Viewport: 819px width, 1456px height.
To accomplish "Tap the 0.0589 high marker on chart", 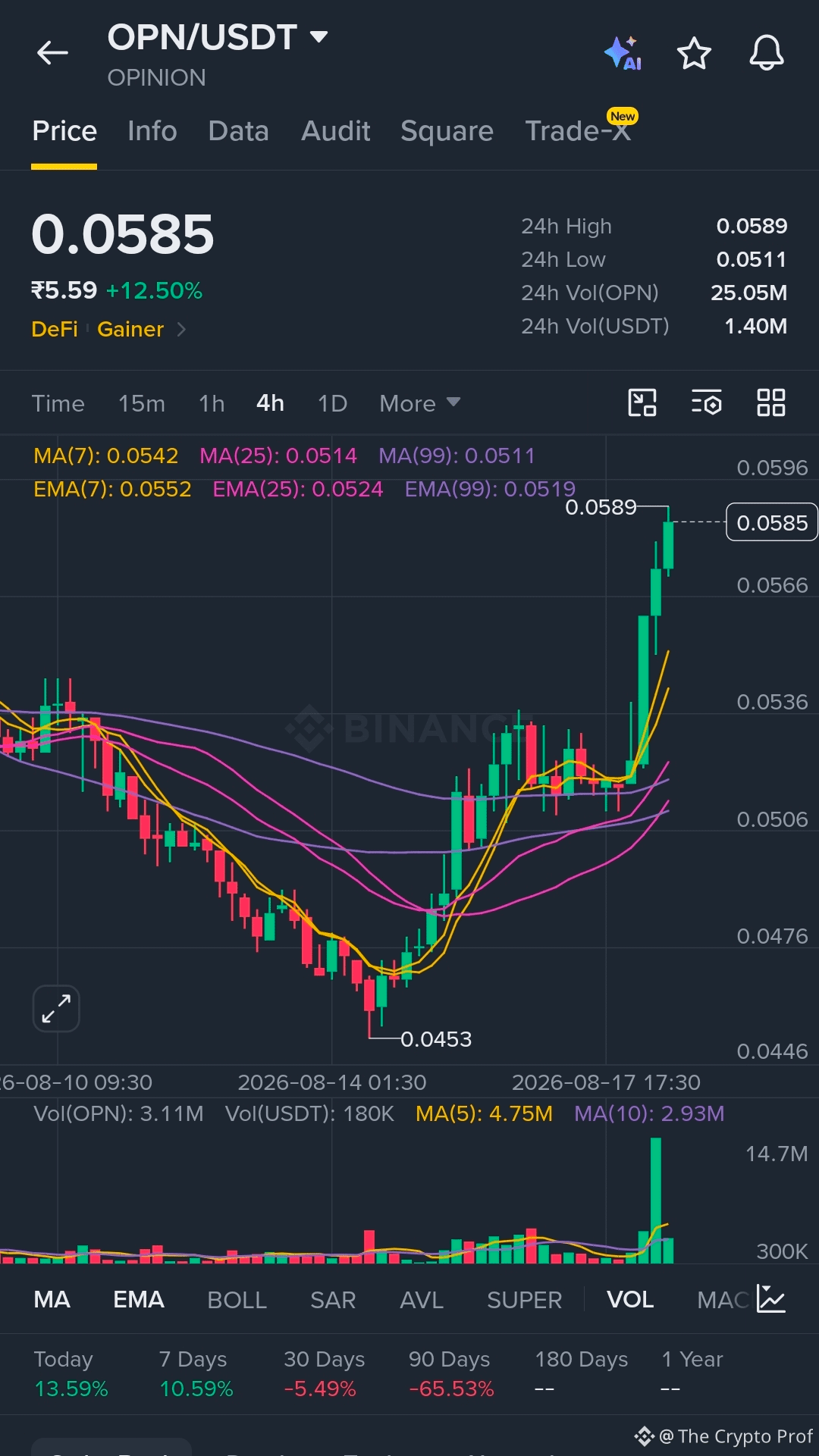I will (601, 507).
